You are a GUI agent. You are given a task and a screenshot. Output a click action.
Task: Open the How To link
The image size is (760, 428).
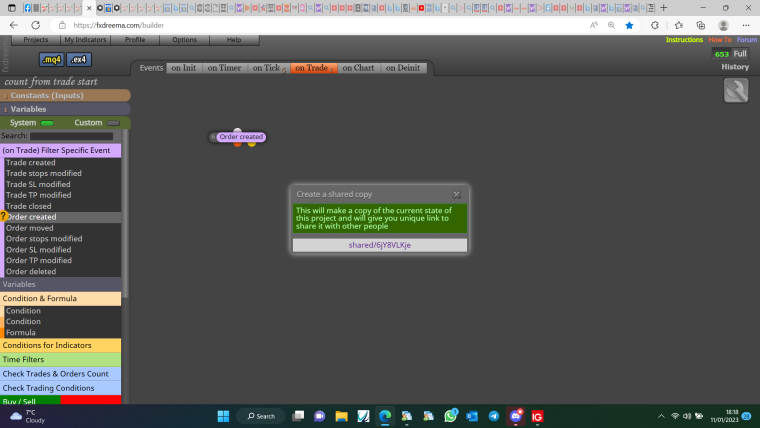tap(720, 40)
